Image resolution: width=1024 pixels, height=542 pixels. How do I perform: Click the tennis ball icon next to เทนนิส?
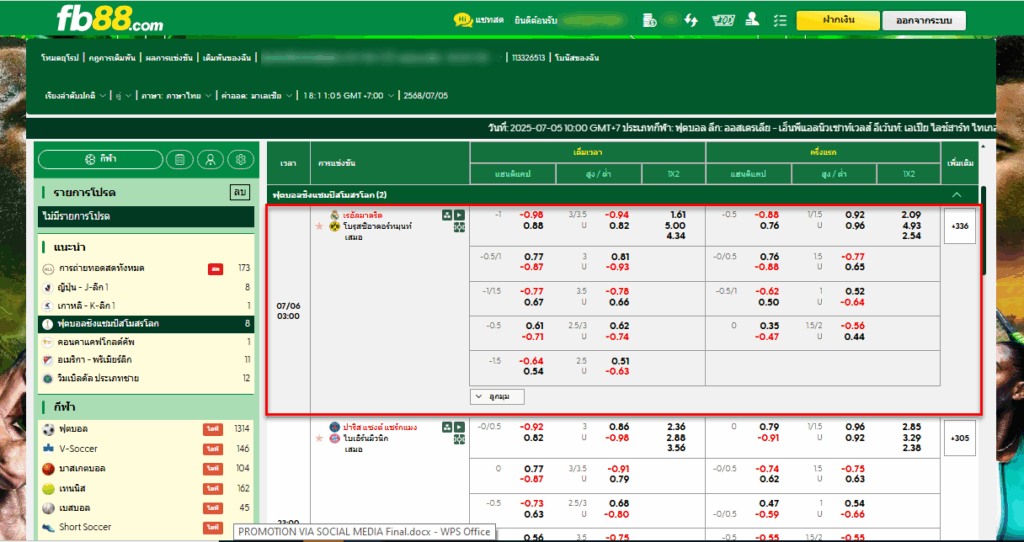(48, 488)
